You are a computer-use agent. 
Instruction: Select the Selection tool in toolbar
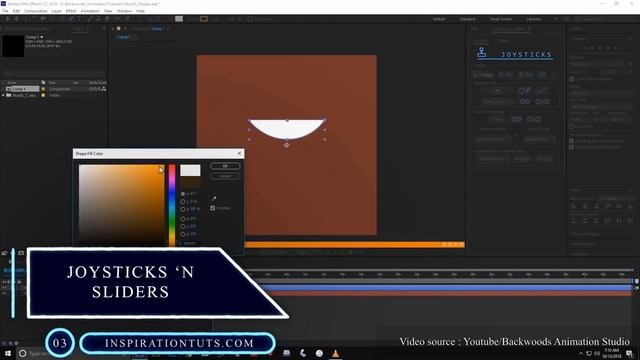7,19
